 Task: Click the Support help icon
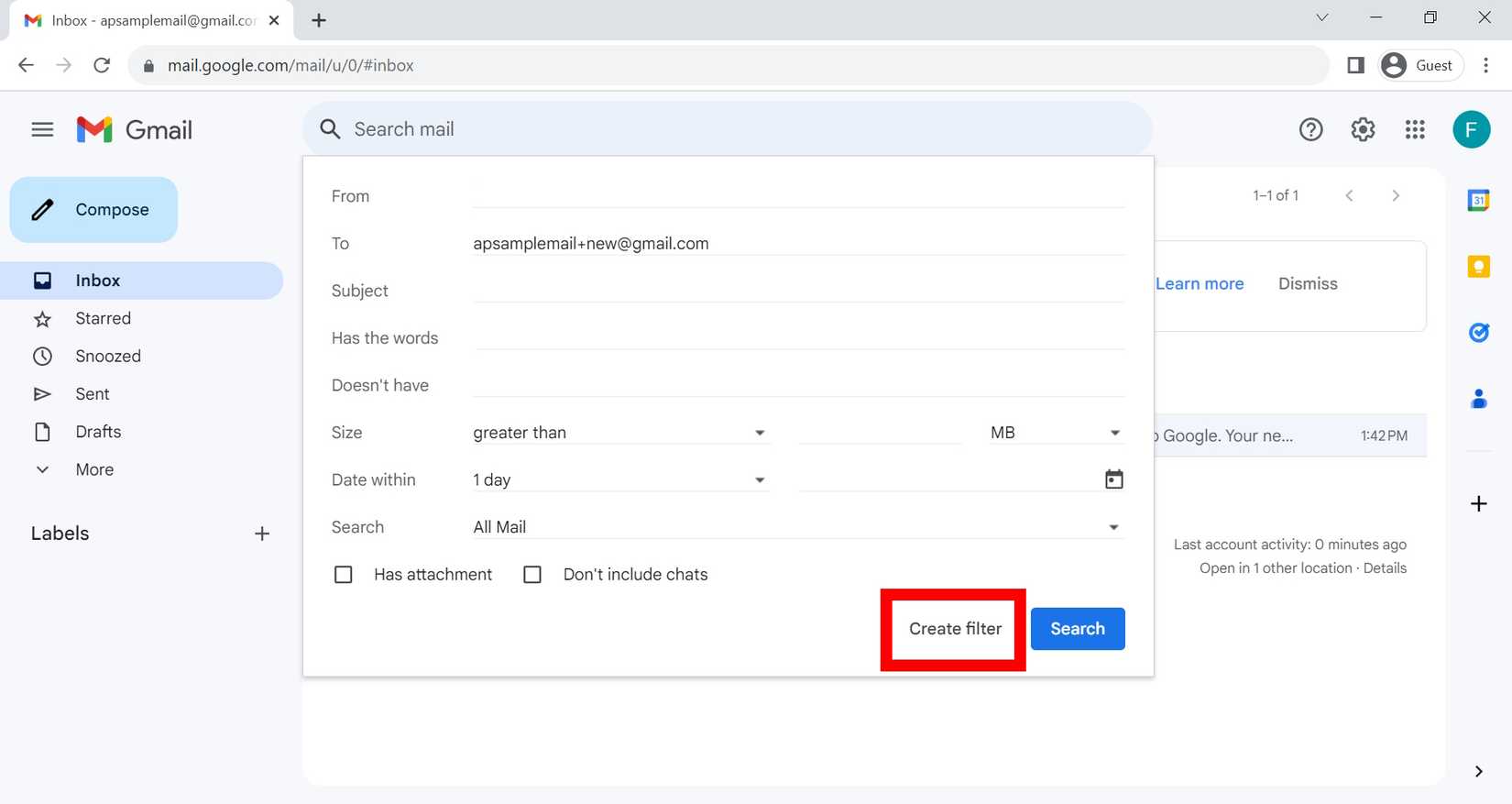(1310, 130)
